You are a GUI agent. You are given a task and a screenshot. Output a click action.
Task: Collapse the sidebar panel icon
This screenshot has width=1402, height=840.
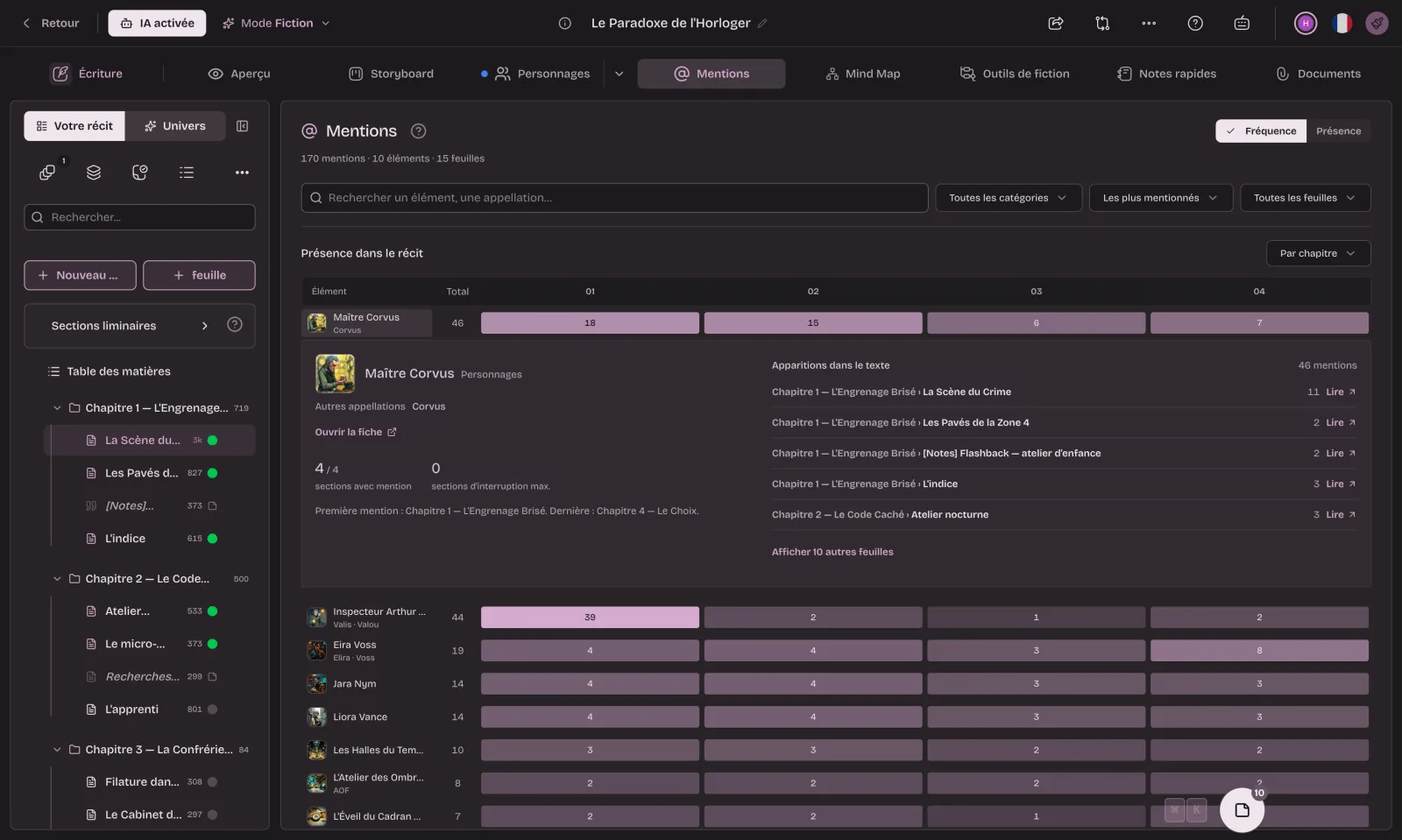(243, 126)
